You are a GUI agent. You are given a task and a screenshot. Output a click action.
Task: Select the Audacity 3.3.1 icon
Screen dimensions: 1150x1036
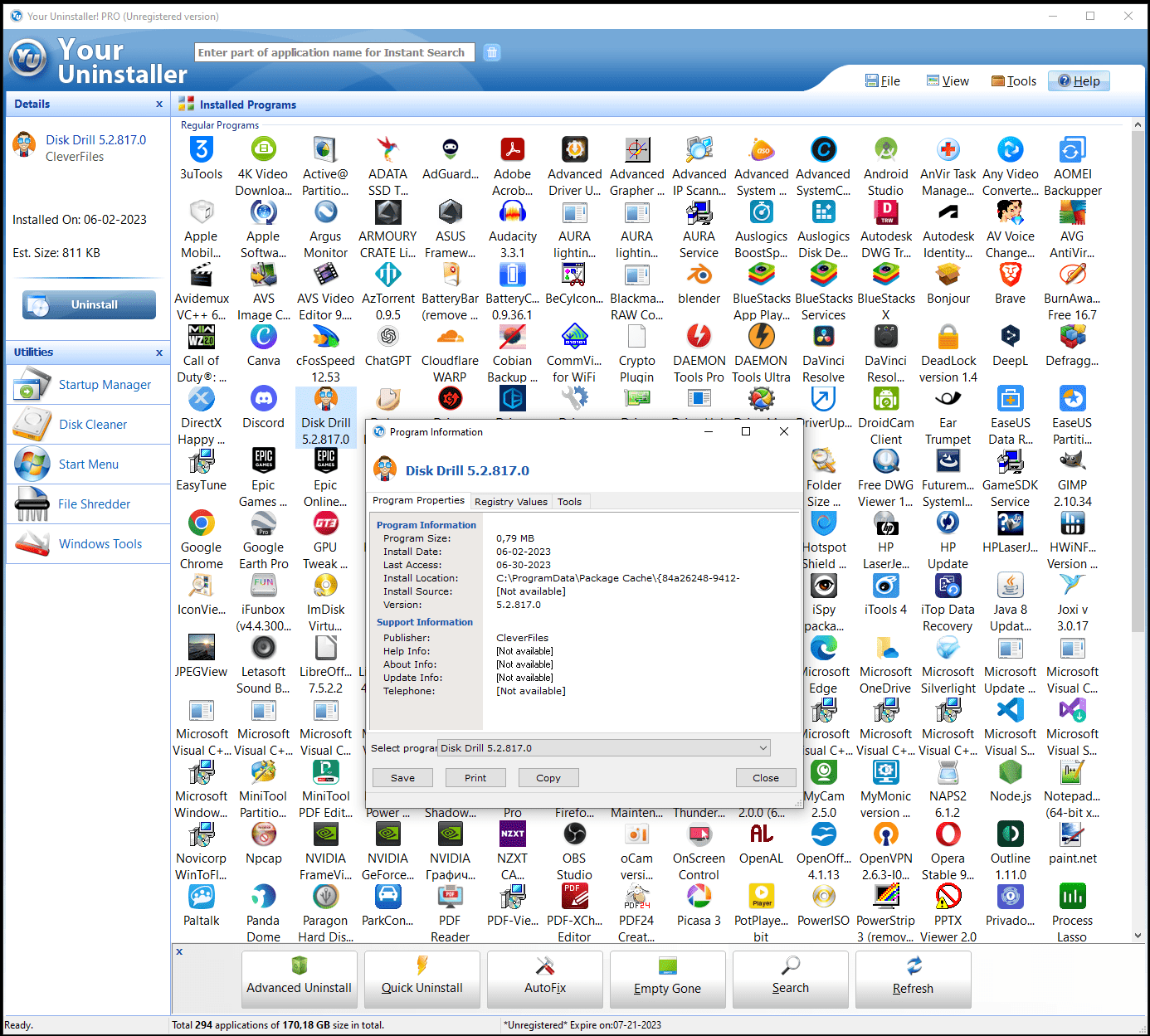[513, 212]
